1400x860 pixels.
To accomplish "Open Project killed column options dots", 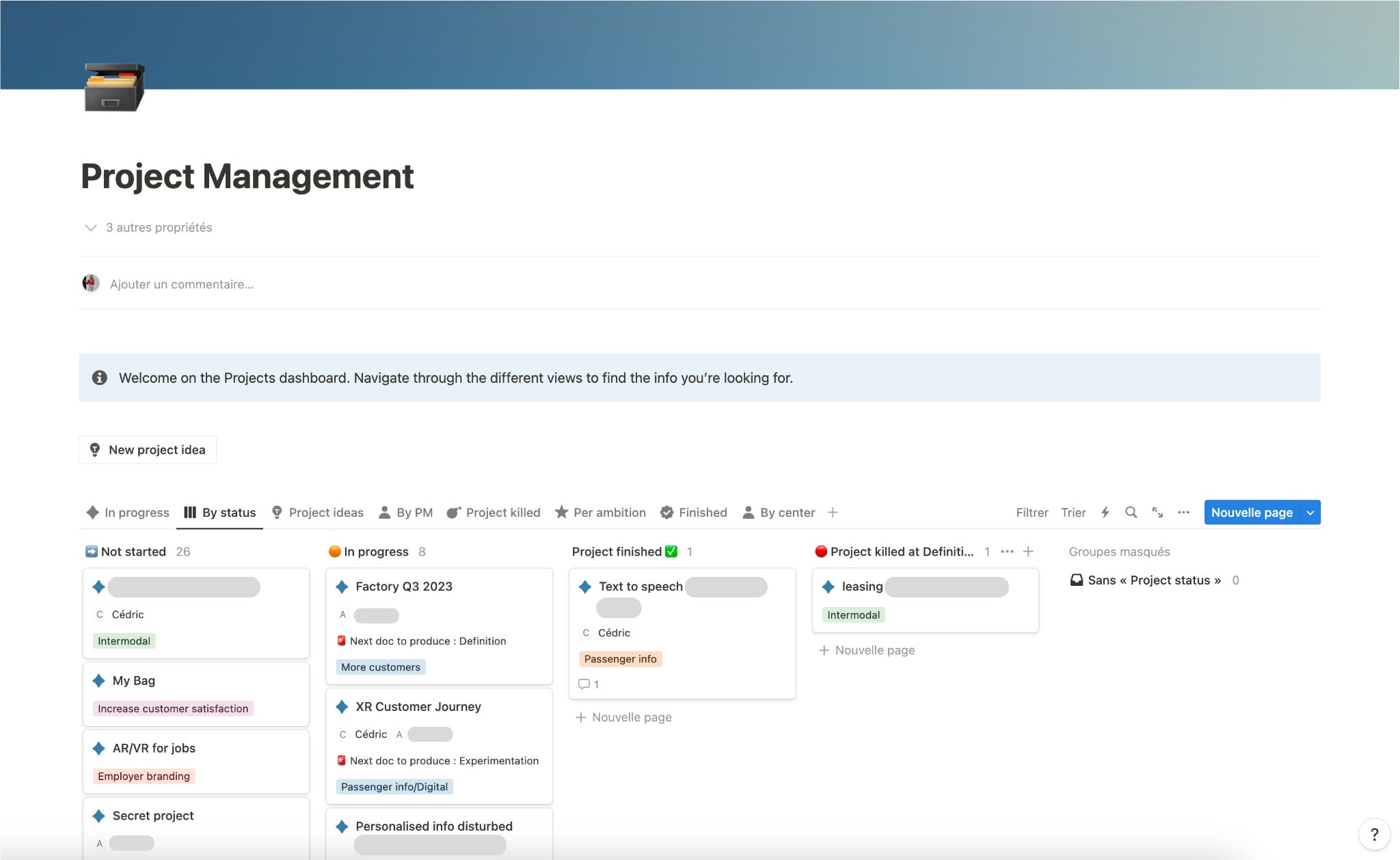I will point(1007,552).
